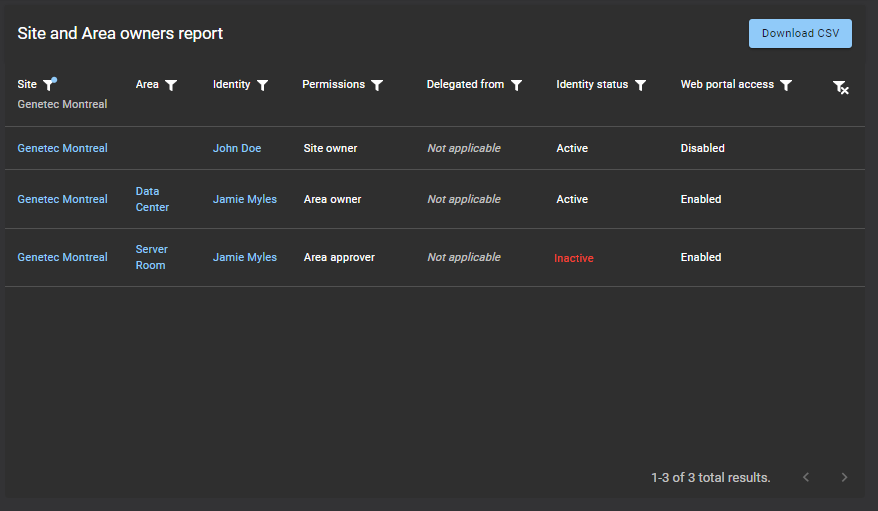Screen dimensions: 878x511
Task: Open Jamie Myles in Server Room row
Action: coord(245,257)
